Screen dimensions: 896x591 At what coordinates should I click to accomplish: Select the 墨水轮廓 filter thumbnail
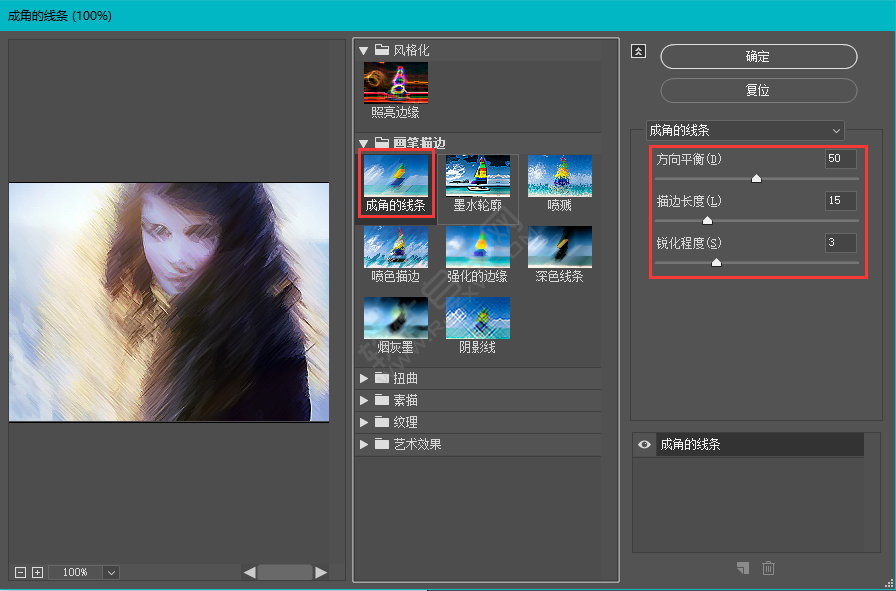coord(478,175)
